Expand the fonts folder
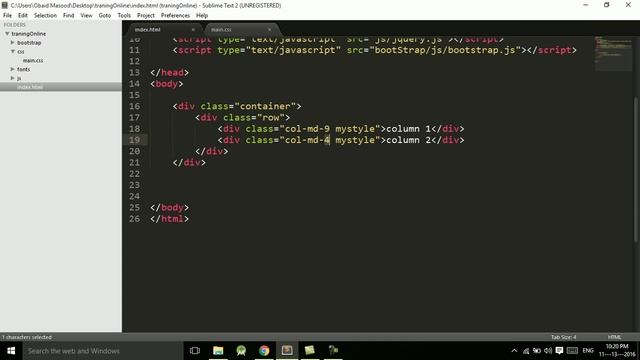The image size is (640, 360). (12, 69)
